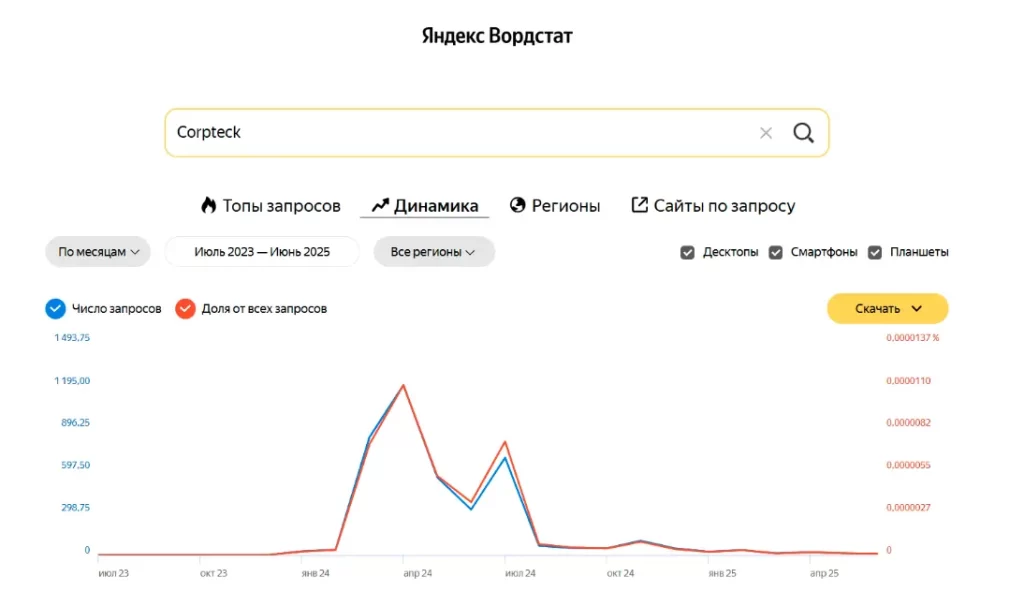Image resolution: width=1024 pixels, height=607 pixels.
Task: Click the 0,0000027 right axis value
Action: [x=908, y=508]
